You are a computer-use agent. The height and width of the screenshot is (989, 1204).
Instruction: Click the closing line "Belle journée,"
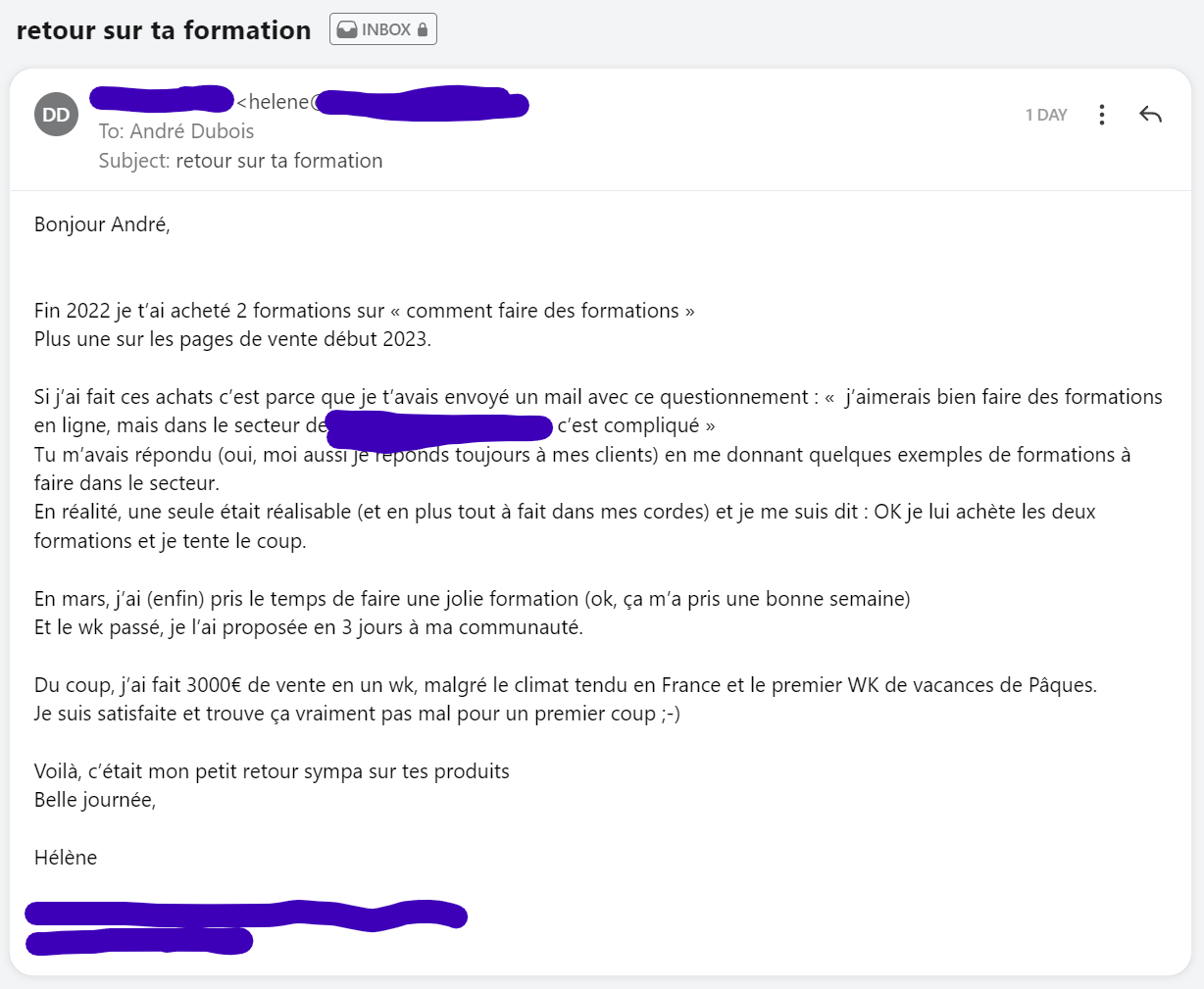(x=95, y=800)
